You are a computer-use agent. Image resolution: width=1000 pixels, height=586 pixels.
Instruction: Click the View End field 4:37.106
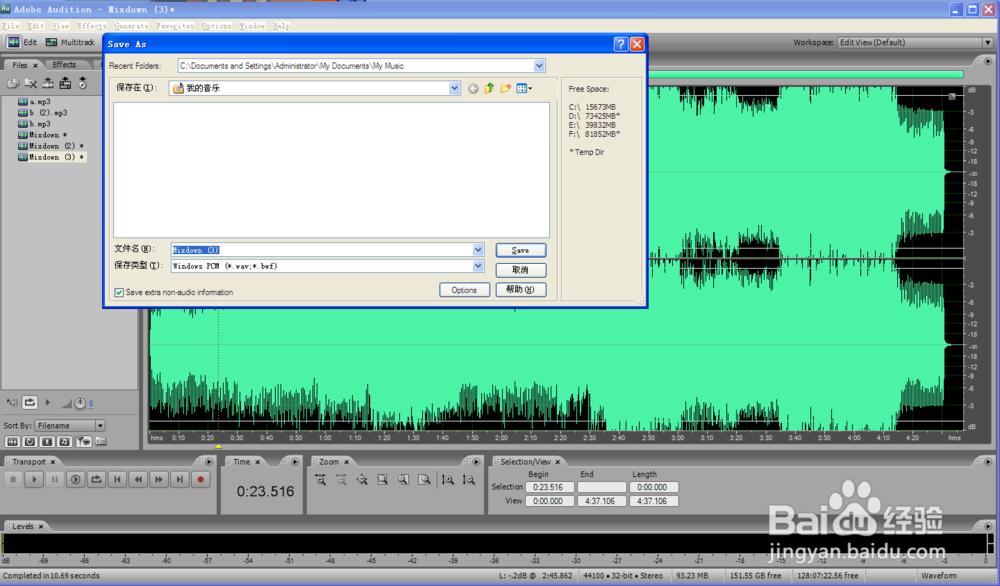[x=601, y=501]
